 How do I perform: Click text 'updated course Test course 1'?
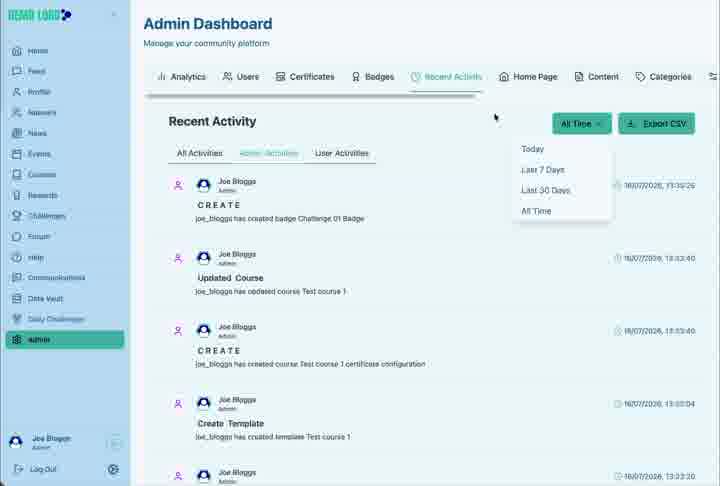coord(297,292)
